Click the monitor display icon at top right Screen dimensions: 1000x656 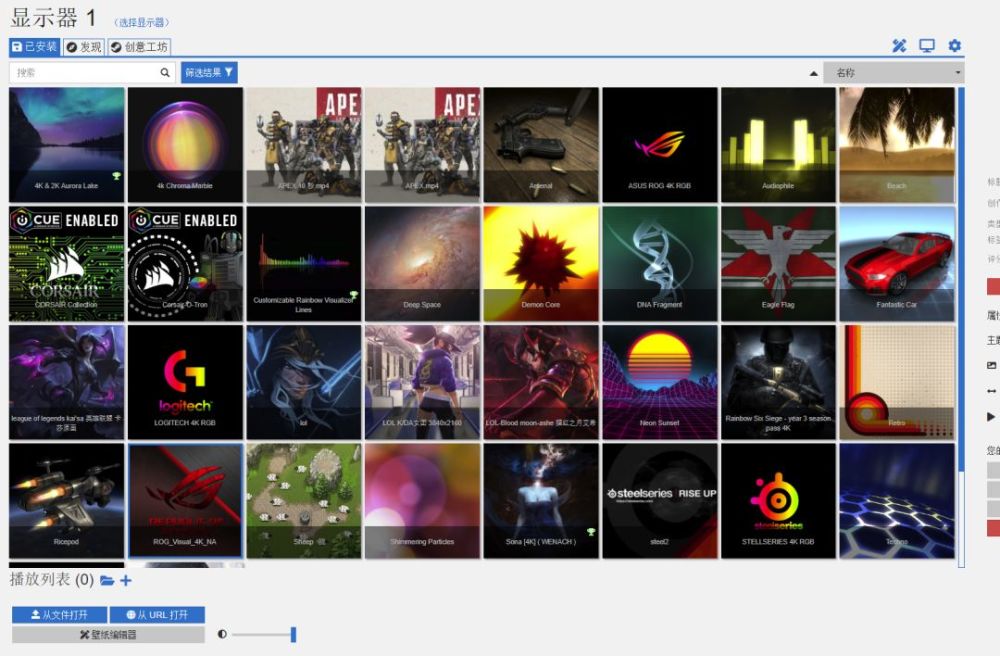tap(927, 46)
